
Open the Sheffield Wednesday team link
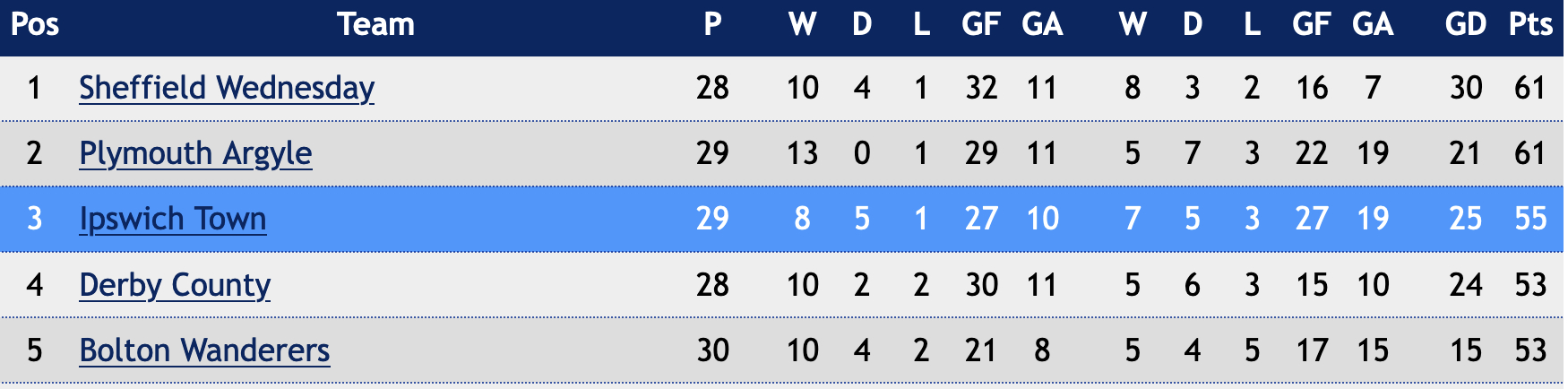tap(227, 88)
